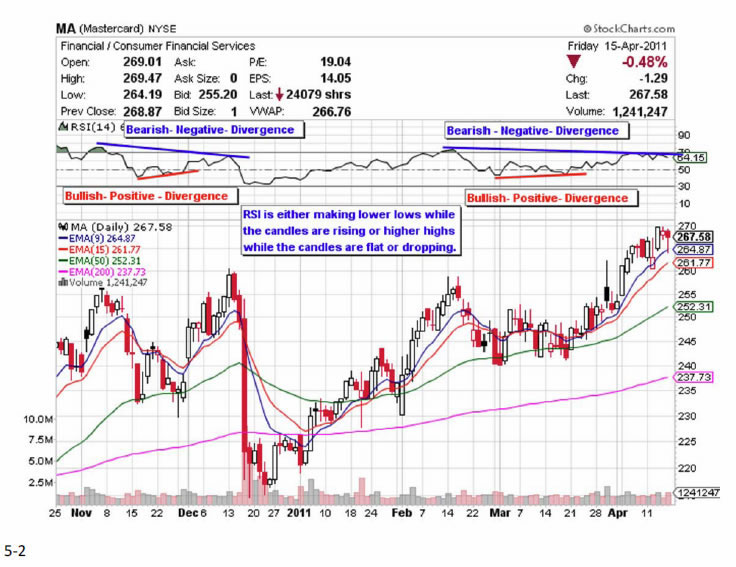
Task: Click the Prev Close value 268.87
Action: pos(142,112)
